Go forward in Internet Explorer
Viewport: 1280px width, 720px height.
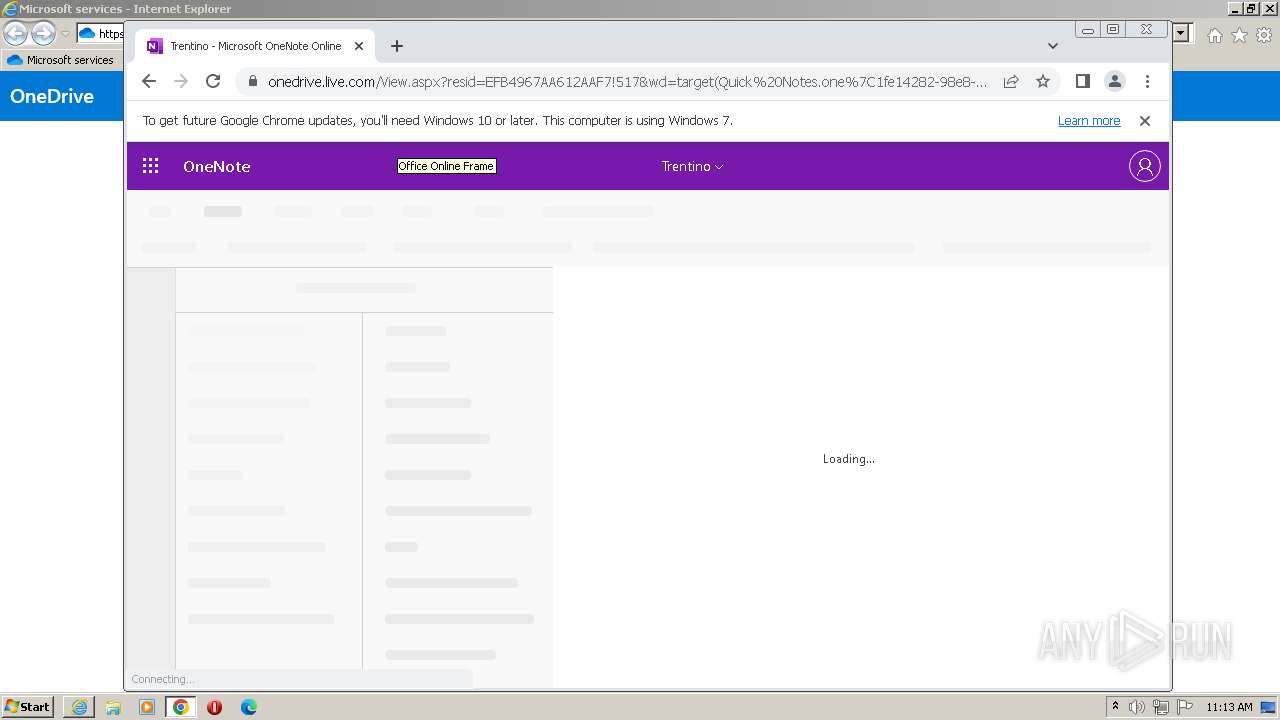tap(43, 34)
